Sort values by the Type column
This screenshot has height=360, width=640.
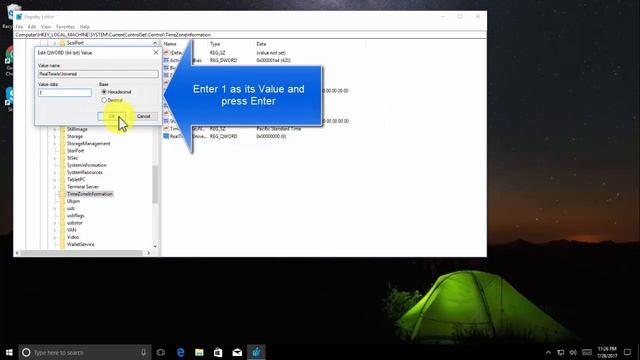tap(215, 44)
